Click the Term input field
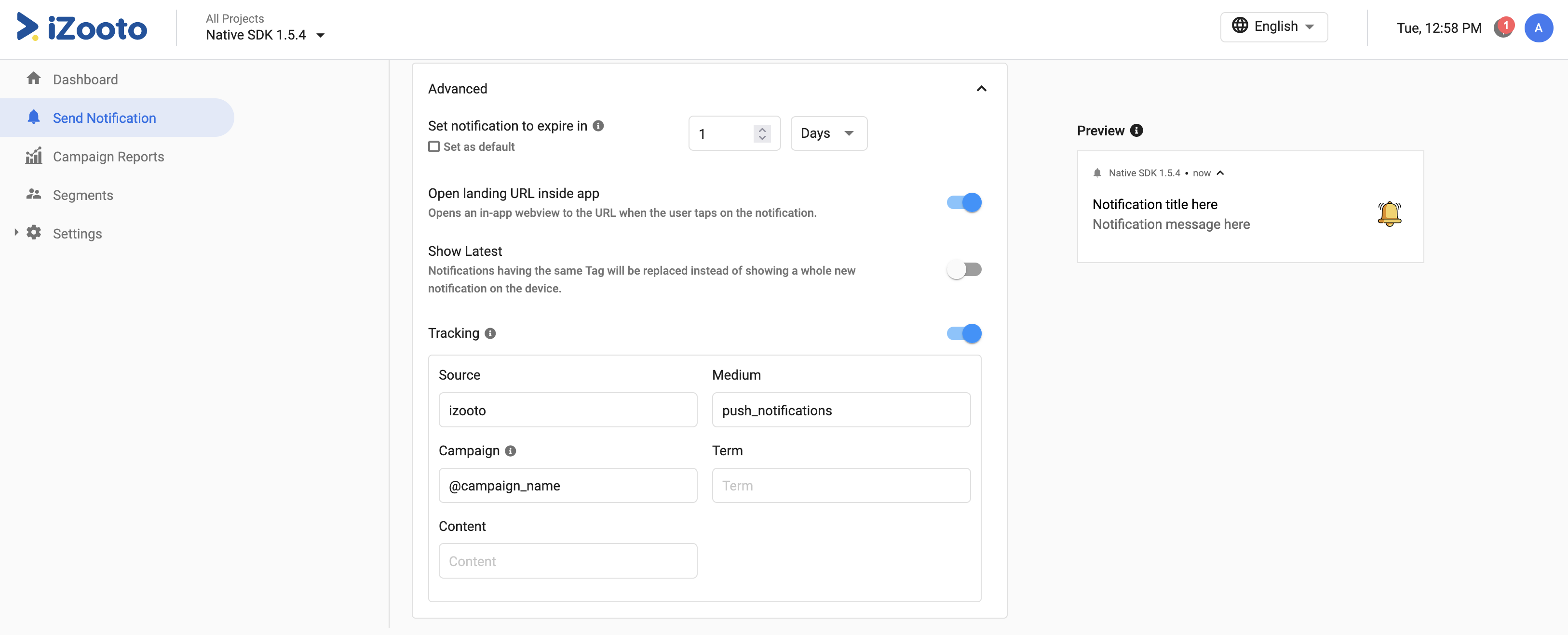Image resolution: width=1568 pixels, height=635 pixels. point(841,485)
